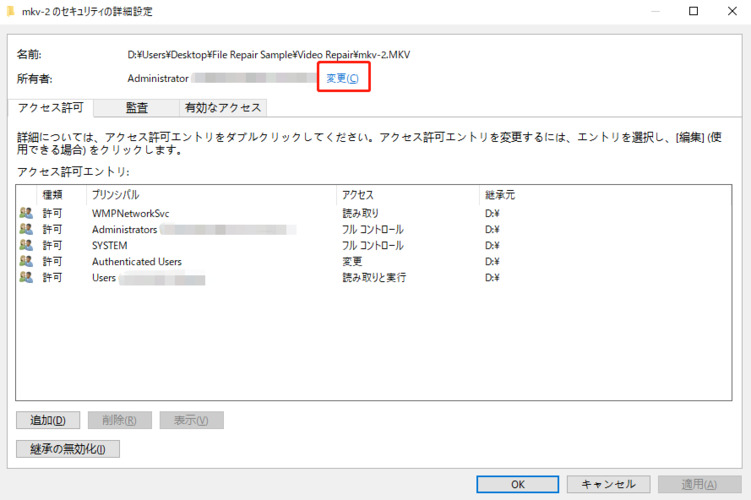
Task: Click the 変更(C) owner change link
Action: tap(342, 78)
